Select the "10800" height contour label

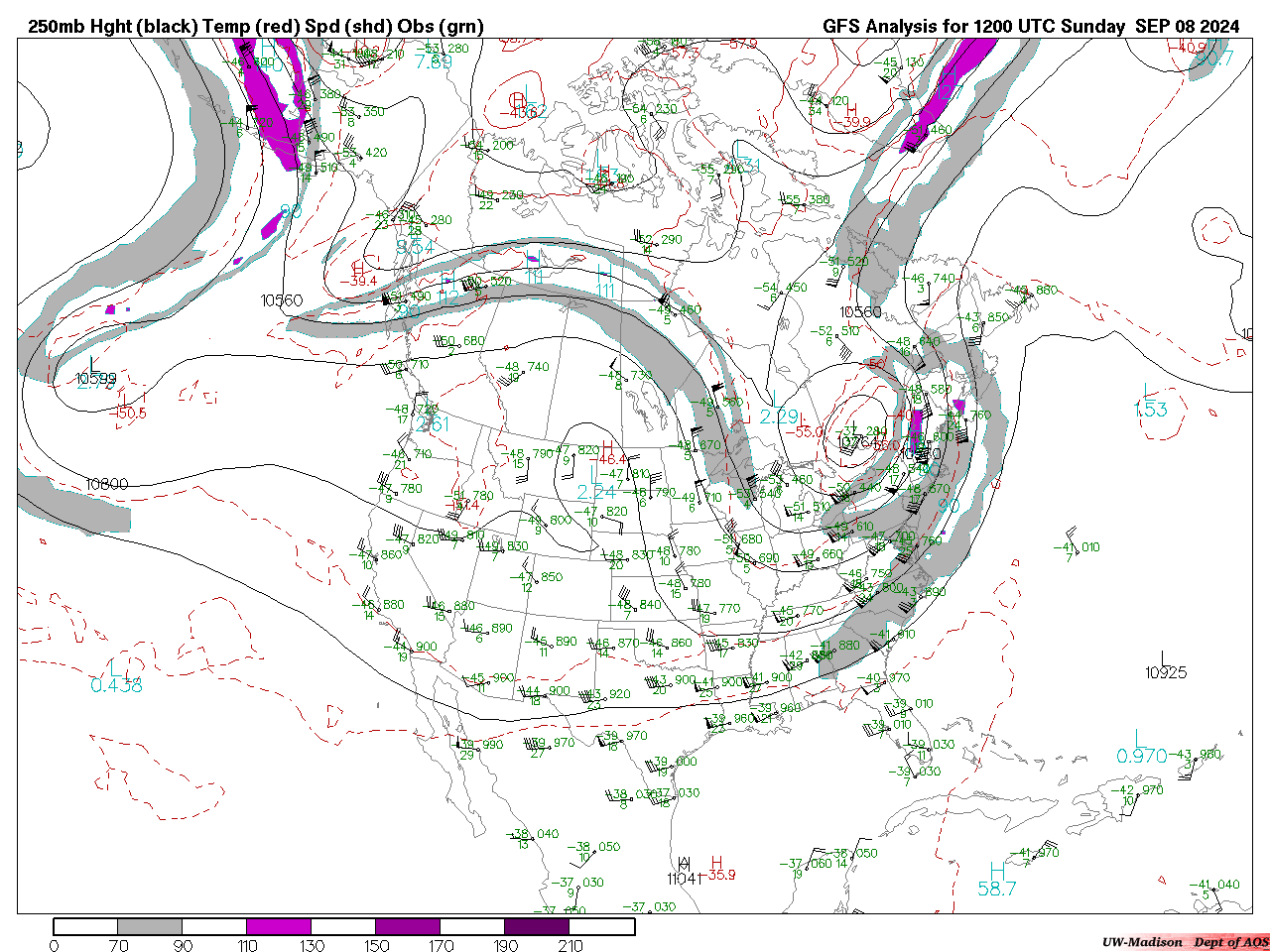pos(106,485)
